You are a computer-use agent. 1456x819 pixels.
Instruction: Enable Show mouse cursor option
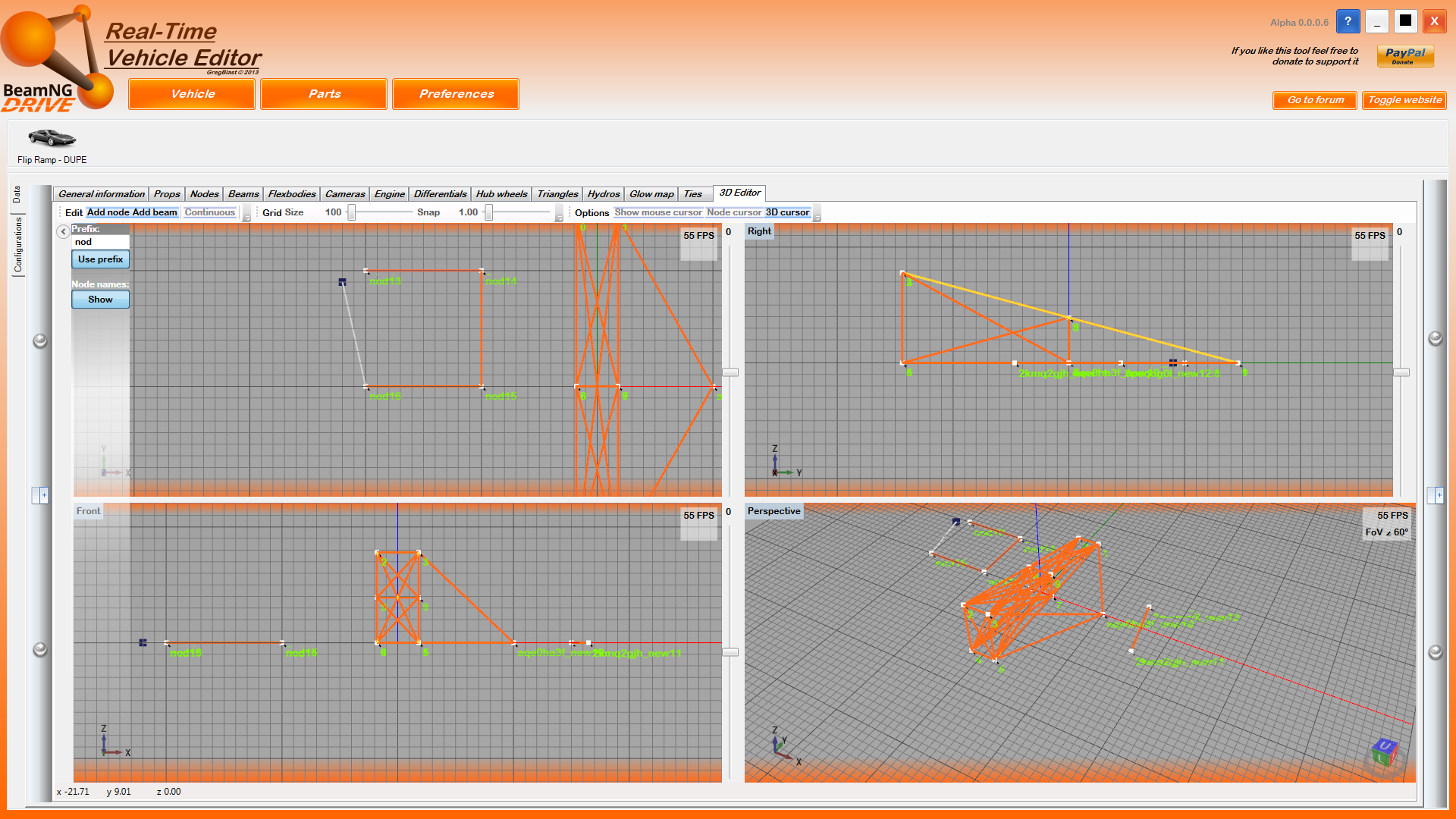coord(657,212)
